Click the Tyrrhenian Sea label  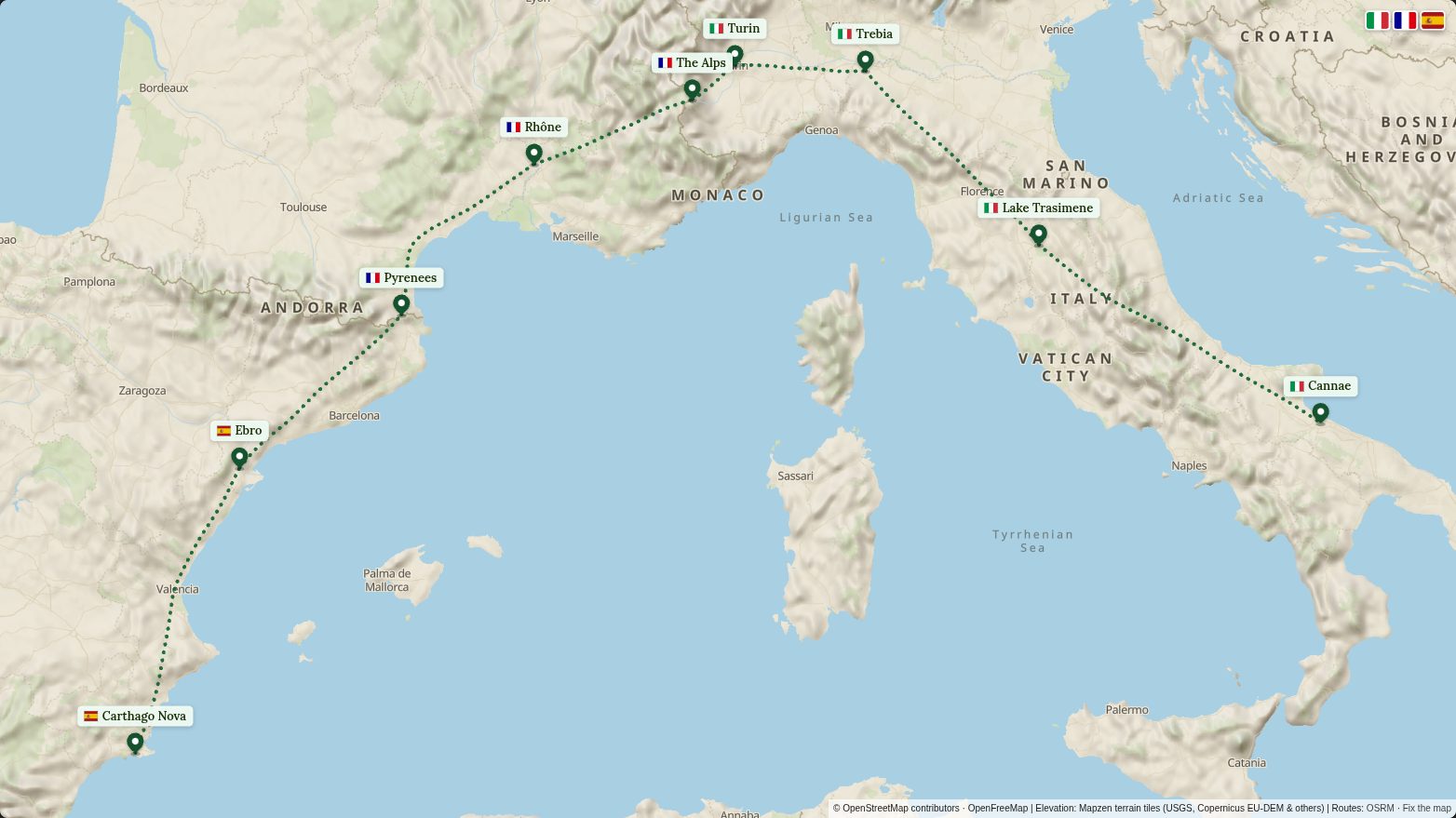coord(1032,541)
